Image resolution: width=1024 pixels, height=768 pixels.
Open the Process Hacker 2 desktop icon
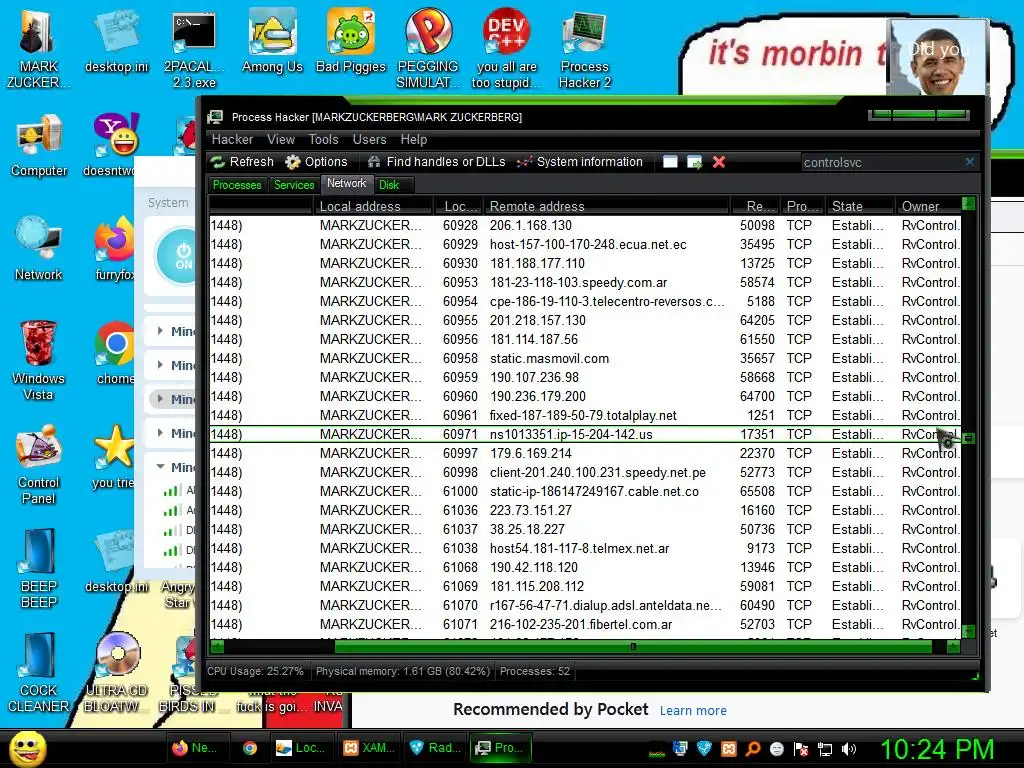click(584, 49)
